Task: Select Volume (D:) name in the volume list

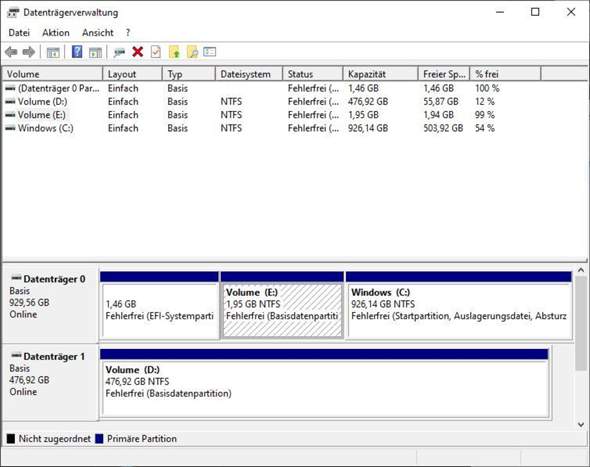Action: click(x=43, y=102)
